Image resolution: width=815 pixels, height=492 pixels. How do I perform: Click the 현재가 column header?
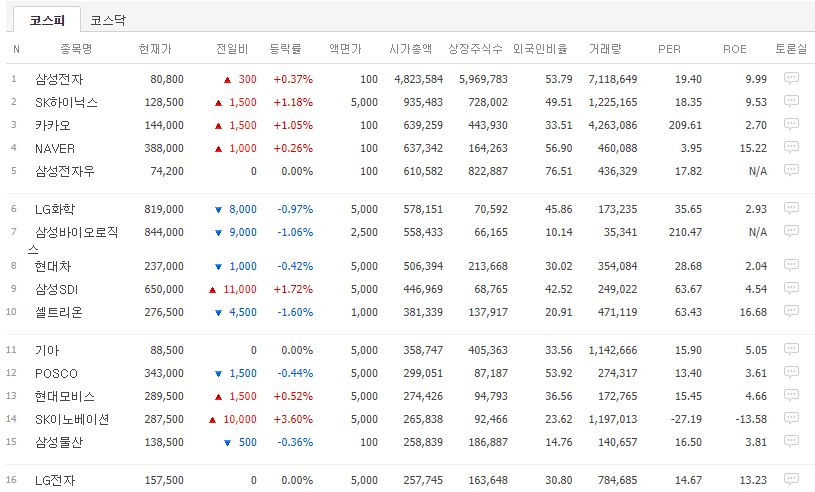tap(155, 49)
